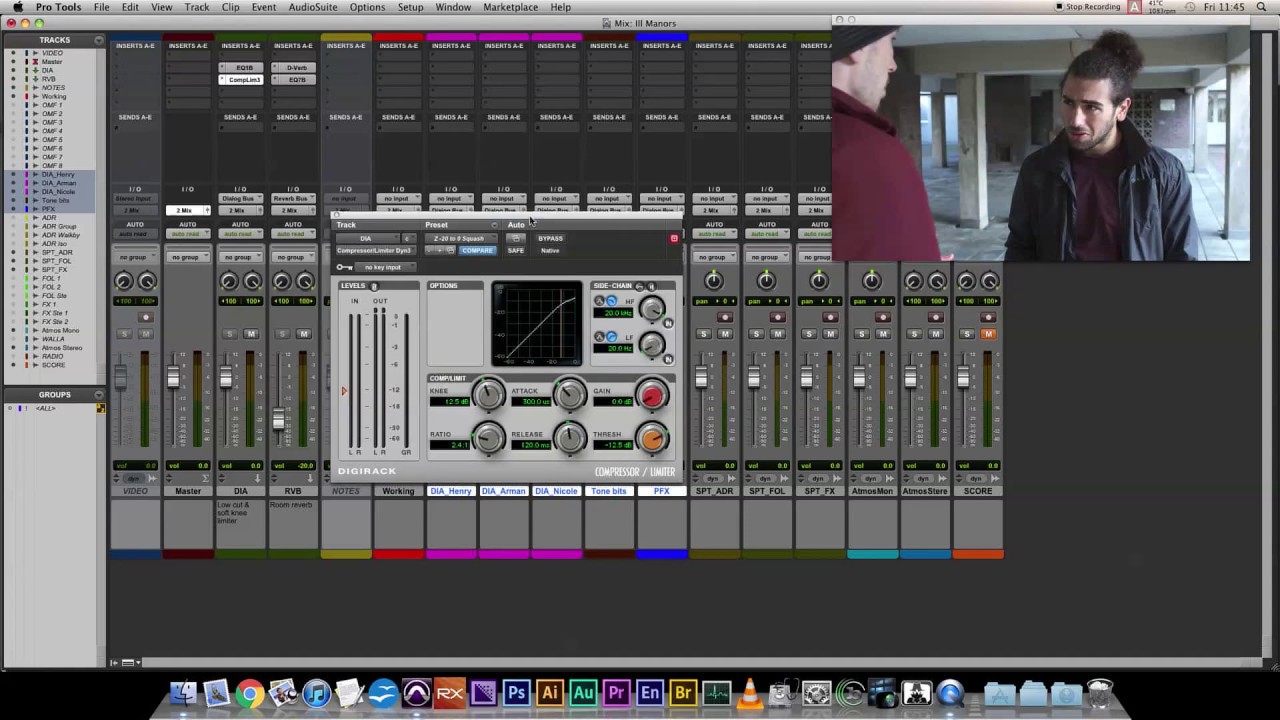The width and height of the screenshot is (1280, 720).
Task: Click the Master track volume fader
Action: coord(173,378)
